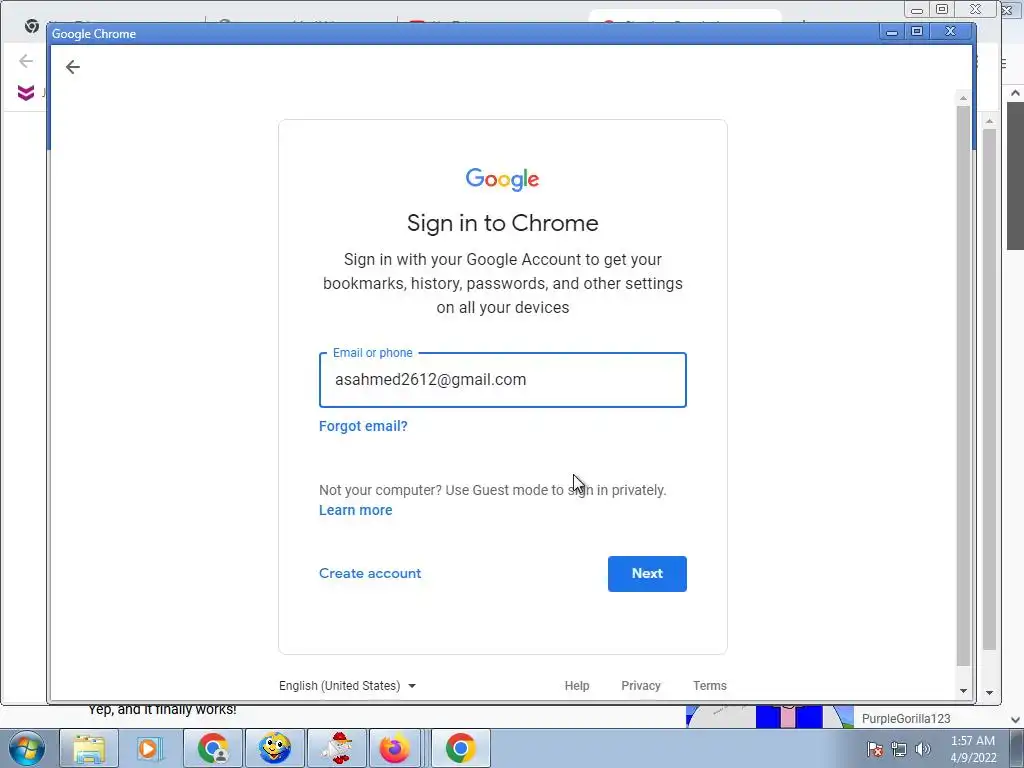The image size is (1024, 768).
Task: Click the purple bookmark icon in background browser
Action: [25, 93]
